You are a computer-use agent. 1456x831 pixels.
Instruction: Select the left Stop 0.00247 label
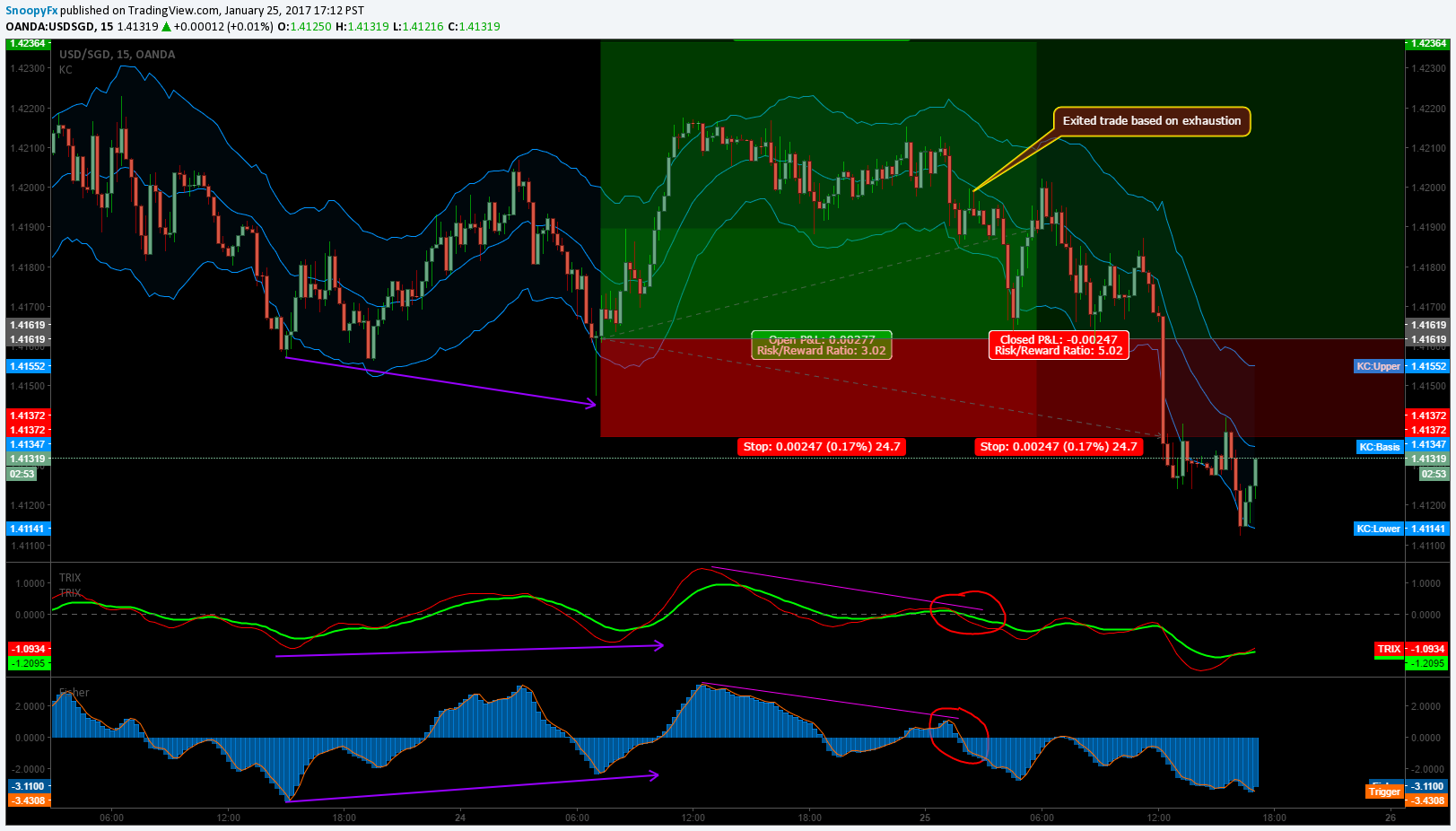822,446
